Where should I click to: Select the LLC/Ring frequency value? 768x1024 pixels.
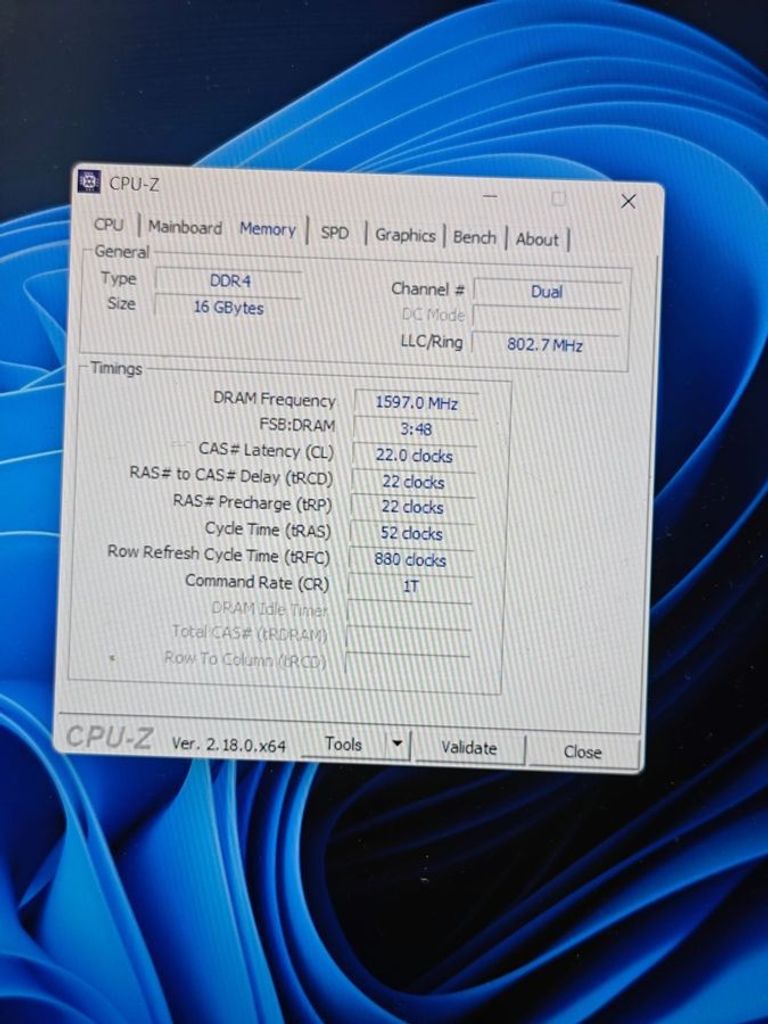pyautogui.click(x=546, y=345)
